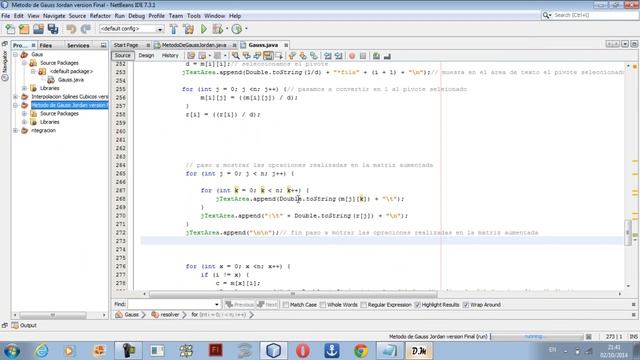Click the Comment editor toolbar icon
640x360 pixels.
pos(376,56)
